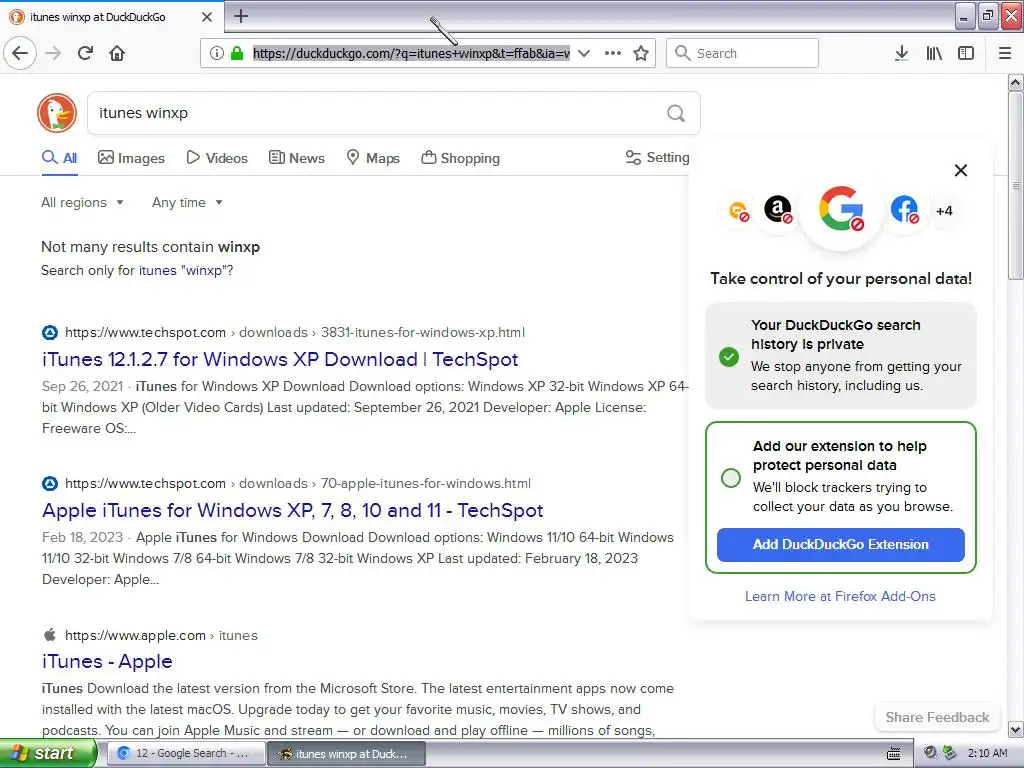
Task: Open page actions three-dots menu
Action: click(x=613, y=53)
